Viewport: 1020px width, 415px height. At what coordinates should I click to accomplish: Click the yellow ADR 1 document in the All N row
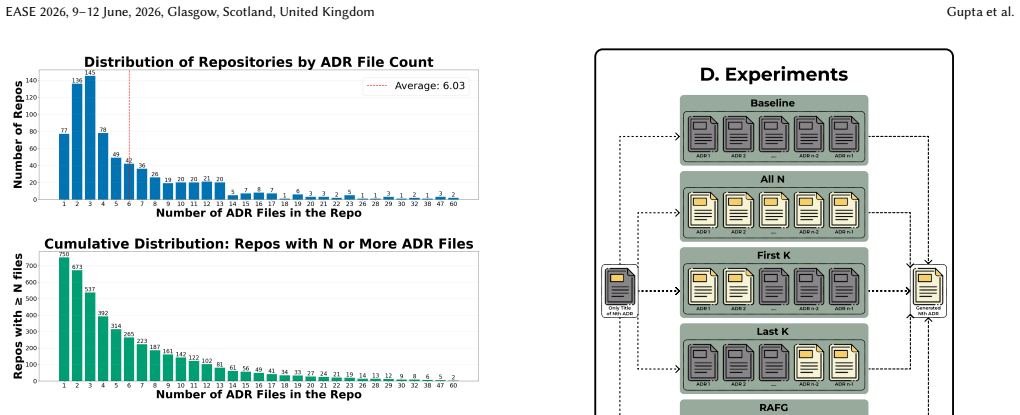coord(703,210)
